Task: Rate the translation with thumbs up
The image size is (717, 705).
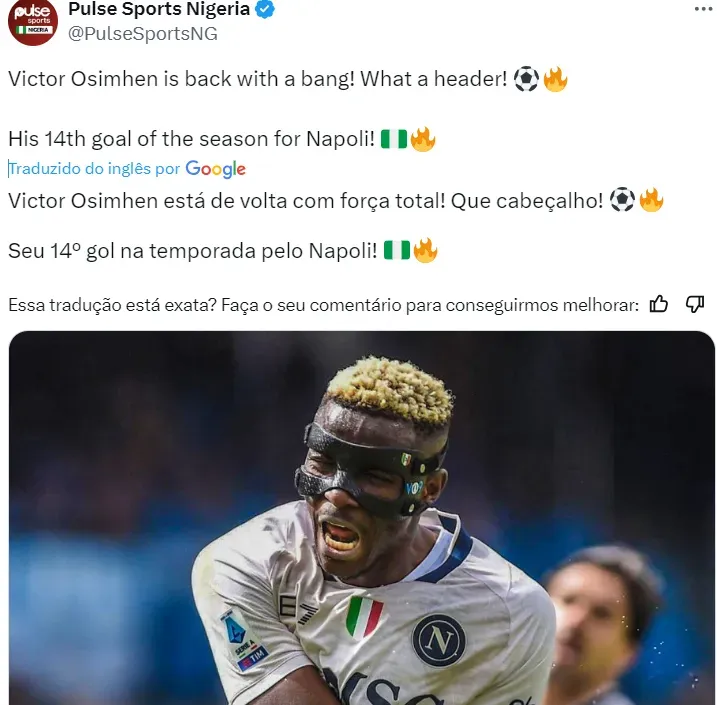Action: tap(658, 304)
